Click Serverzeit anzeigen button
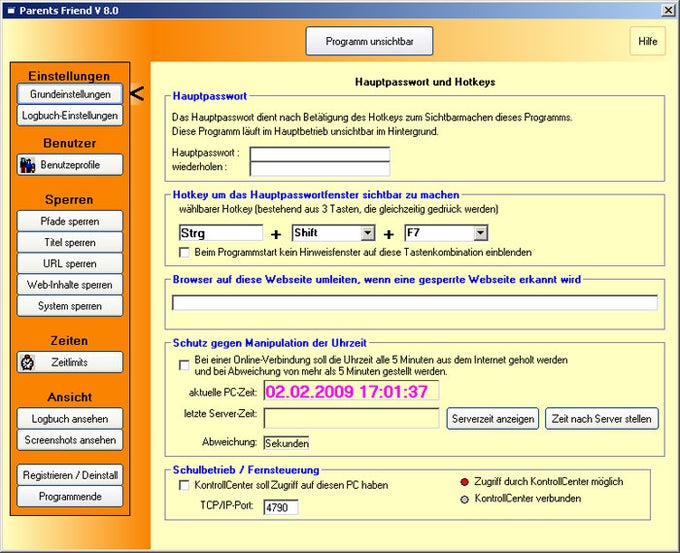 point(493,419)
